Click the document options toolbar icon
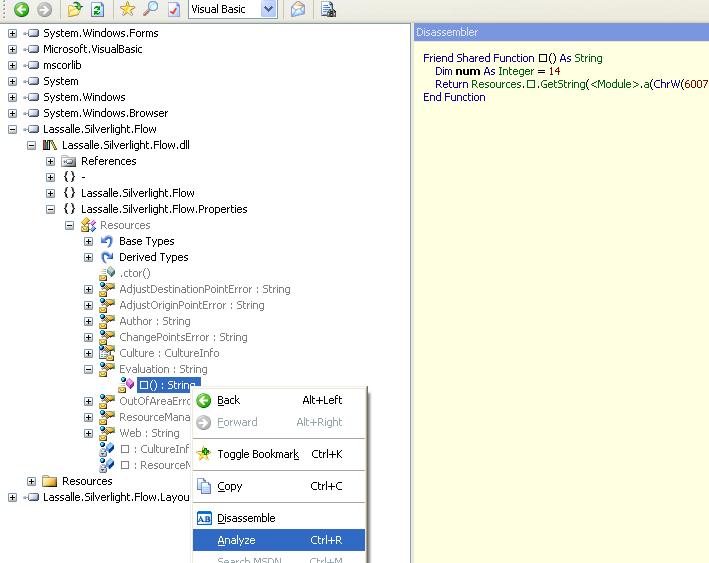Image resolution: width=709 pixels, height=563 pixels. point(328,9)
